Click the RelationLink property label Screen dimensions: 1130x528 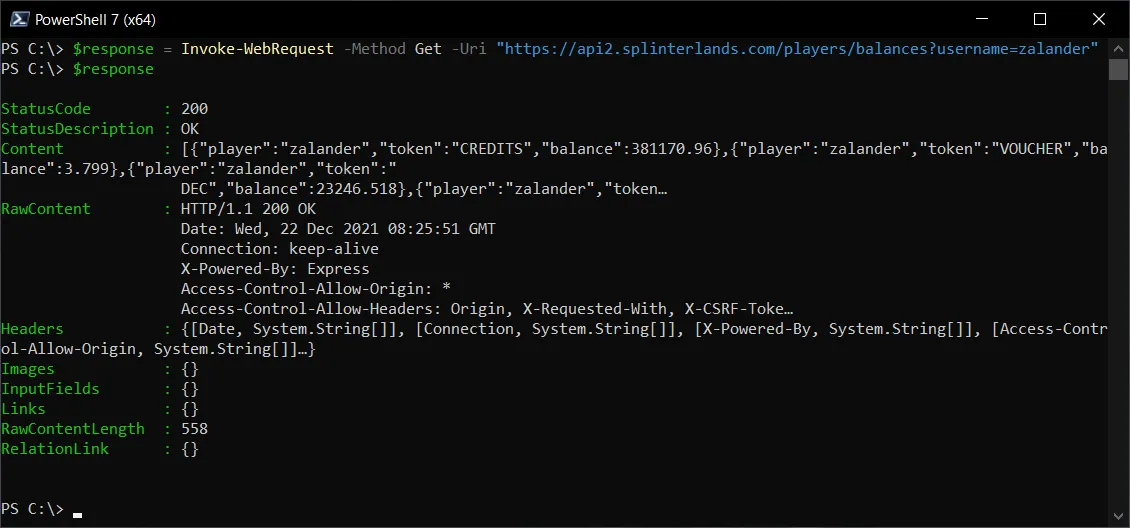(55, 449)
